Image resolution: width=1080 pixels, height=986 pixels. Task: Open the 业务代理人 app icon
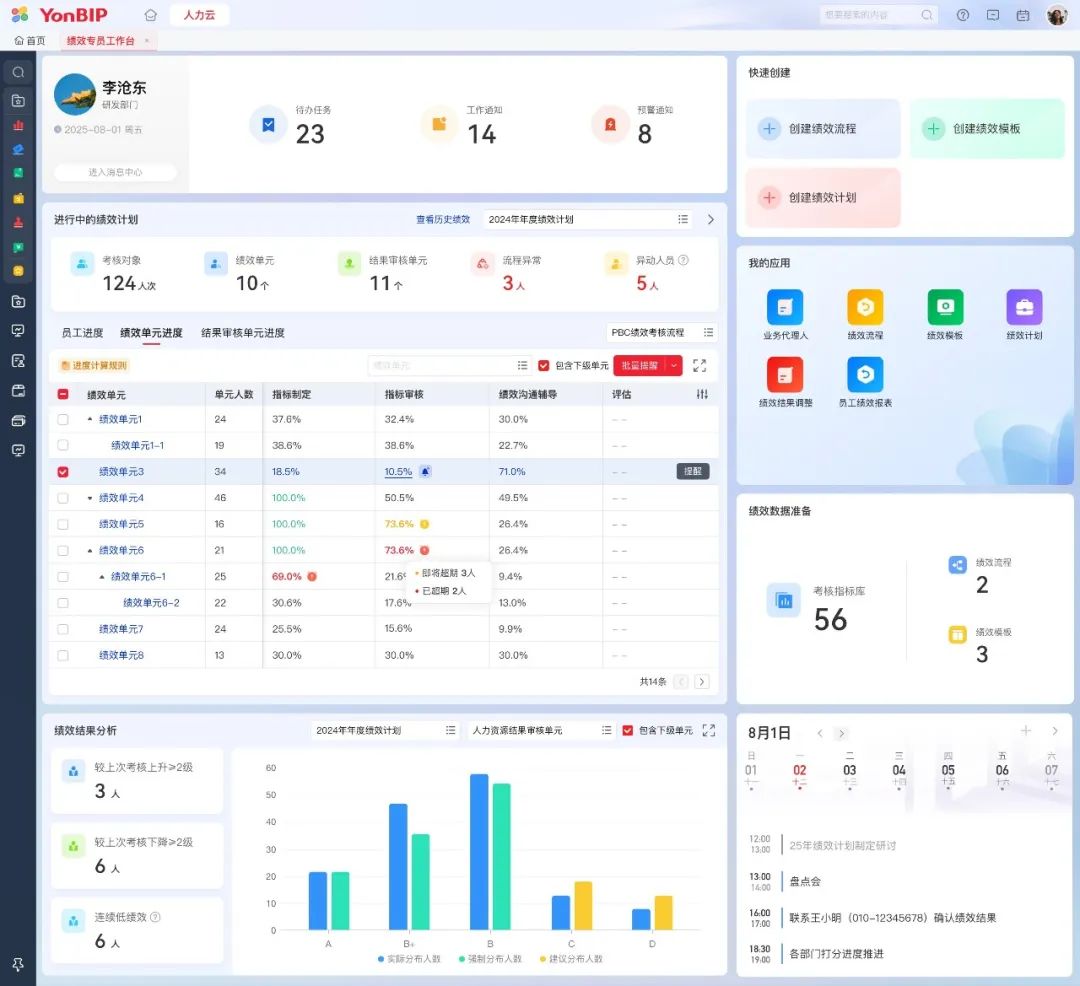click(x=784, y=307)
